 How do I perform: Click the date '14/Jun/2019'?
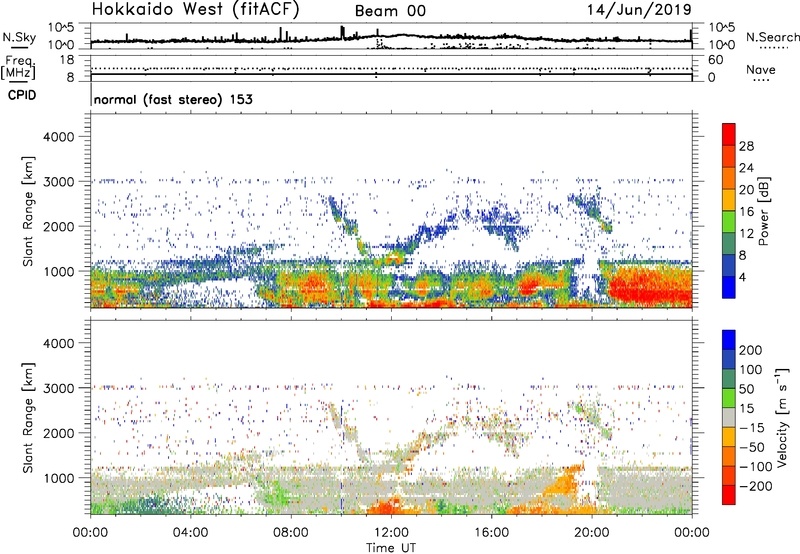(x=639, y=10)
